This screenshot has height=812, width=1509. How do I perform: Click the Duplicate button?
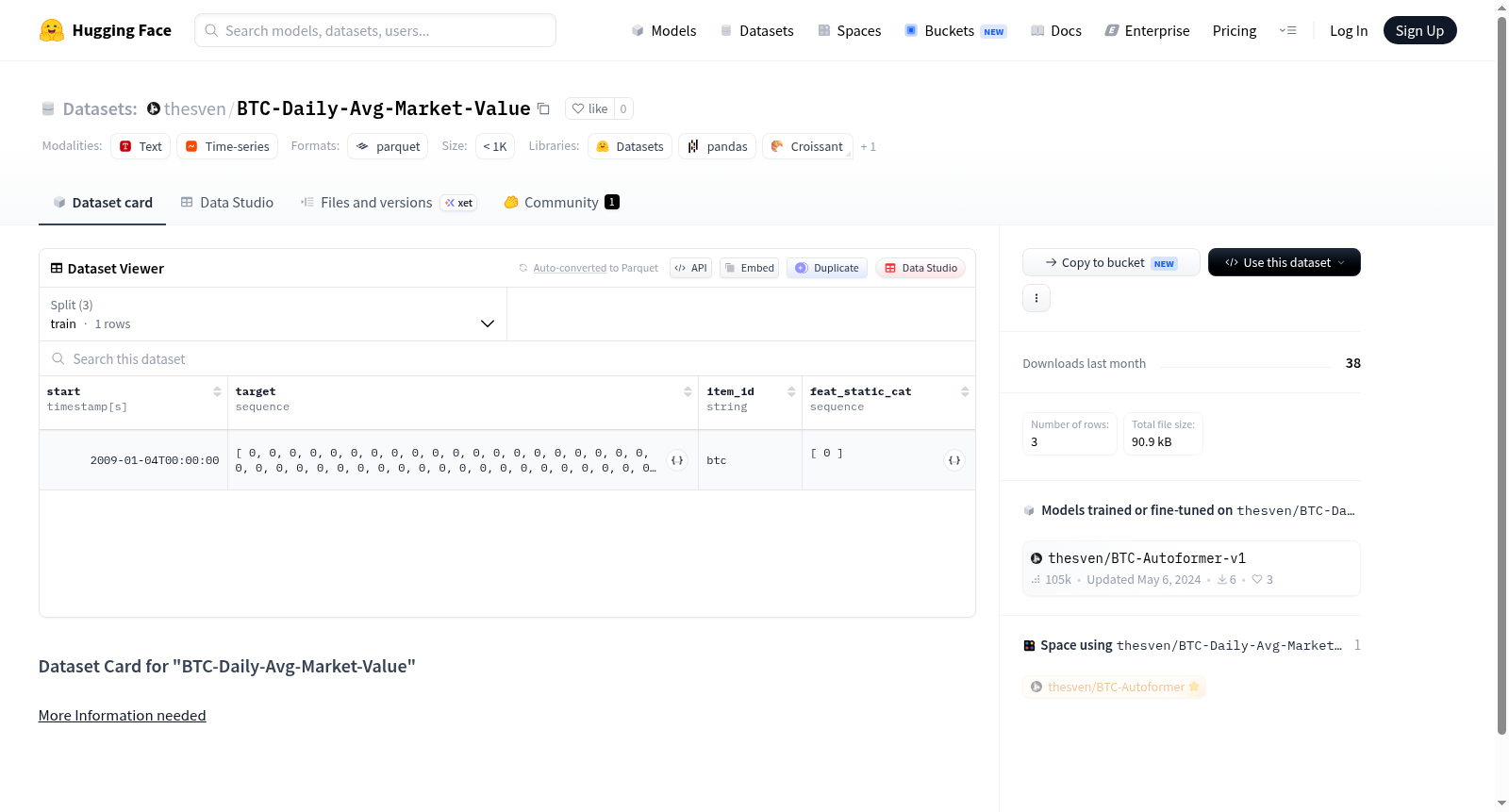coord(827,268)
